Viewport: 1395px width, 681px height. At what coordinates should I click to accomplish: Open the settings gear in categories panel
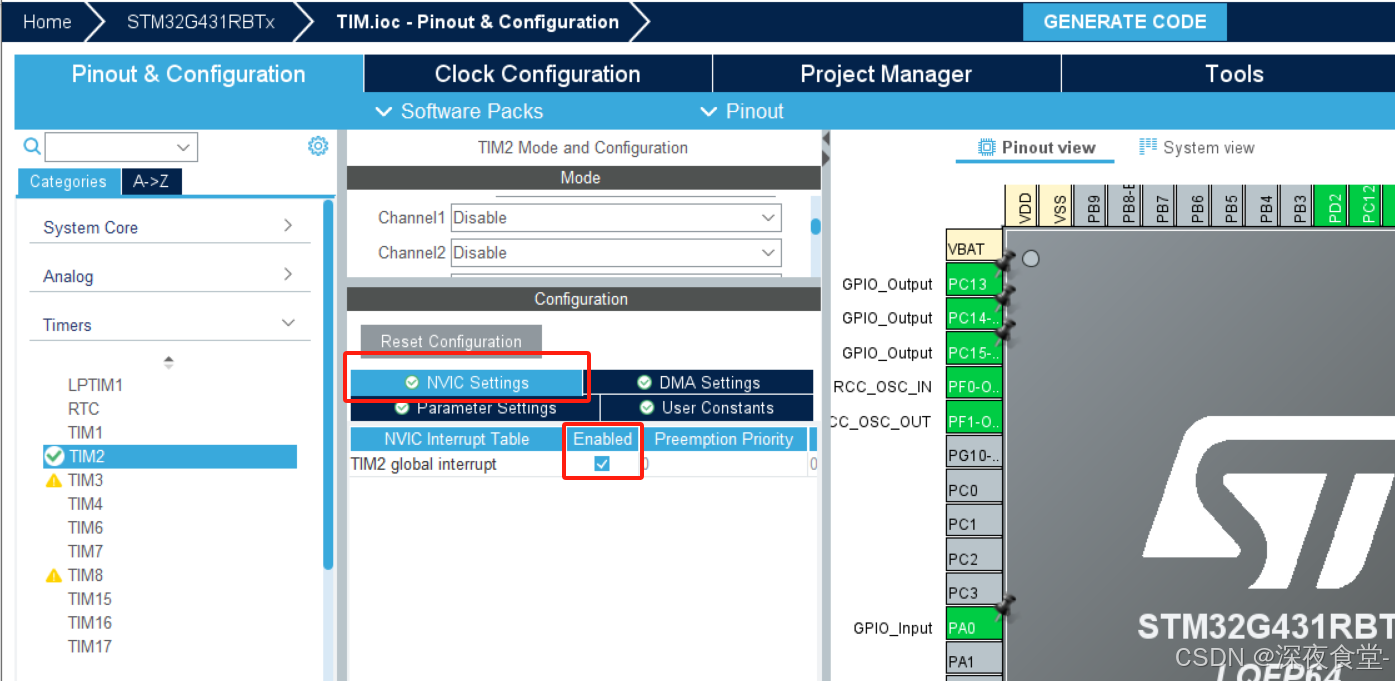[318, 146]
